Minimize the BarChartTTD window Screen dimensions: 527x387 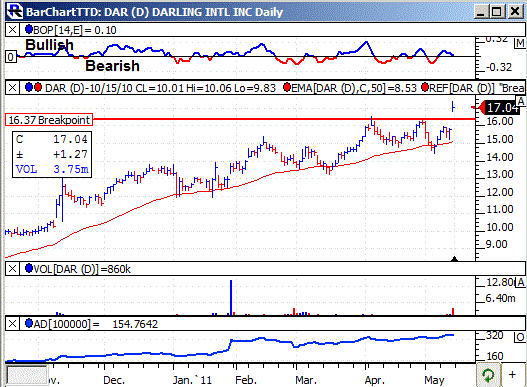pyautogui.click(x=481, y=12)
